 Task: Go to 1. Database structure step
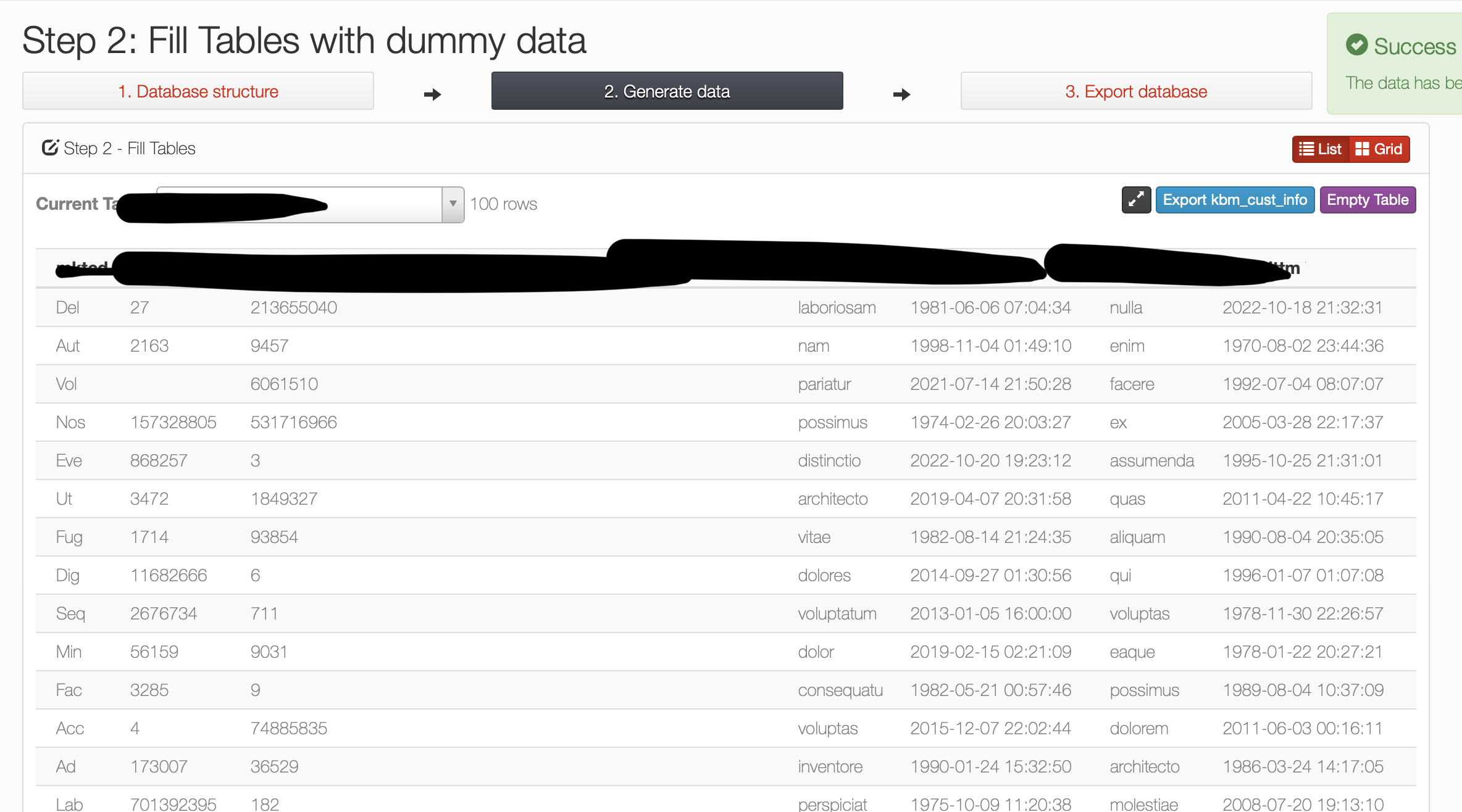point(198,91)
